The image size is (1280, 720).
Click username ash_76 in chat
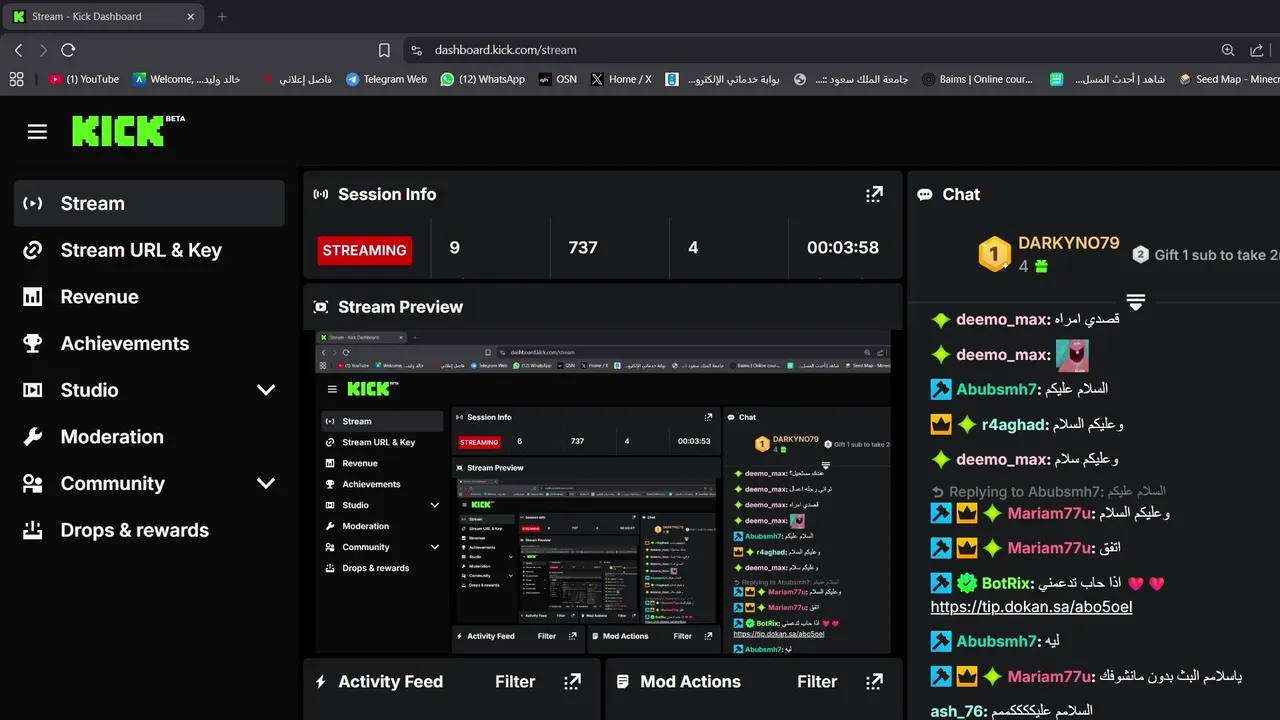click(x=957, y=711)
